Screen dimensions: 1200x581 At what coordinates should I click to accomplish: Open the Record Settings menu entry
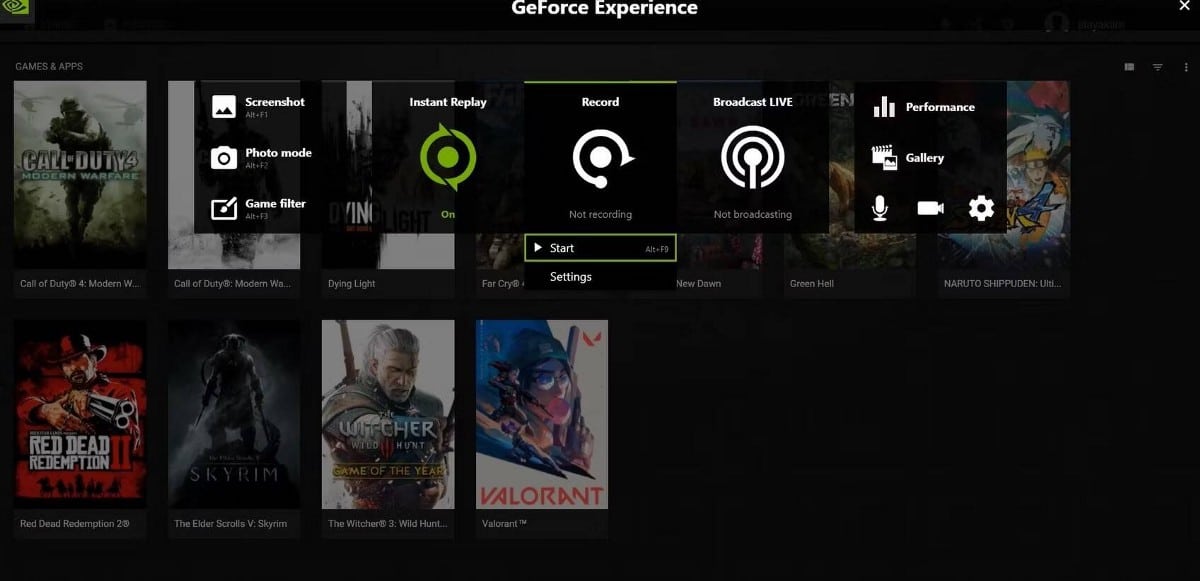tap(600, 277)
